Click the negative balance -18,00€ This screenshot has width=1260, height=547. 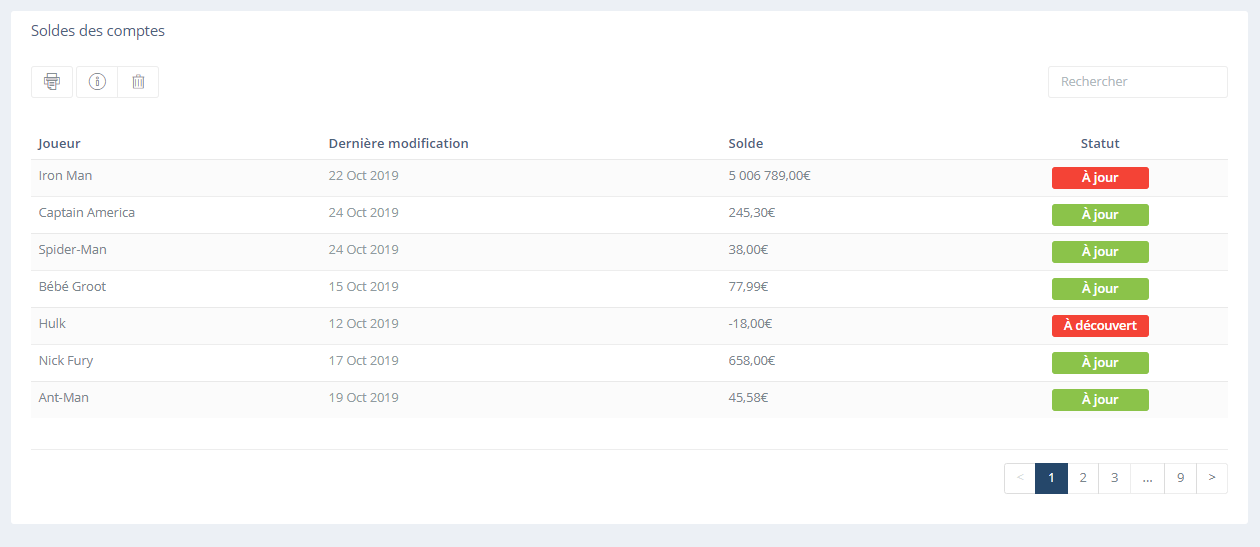750,324
